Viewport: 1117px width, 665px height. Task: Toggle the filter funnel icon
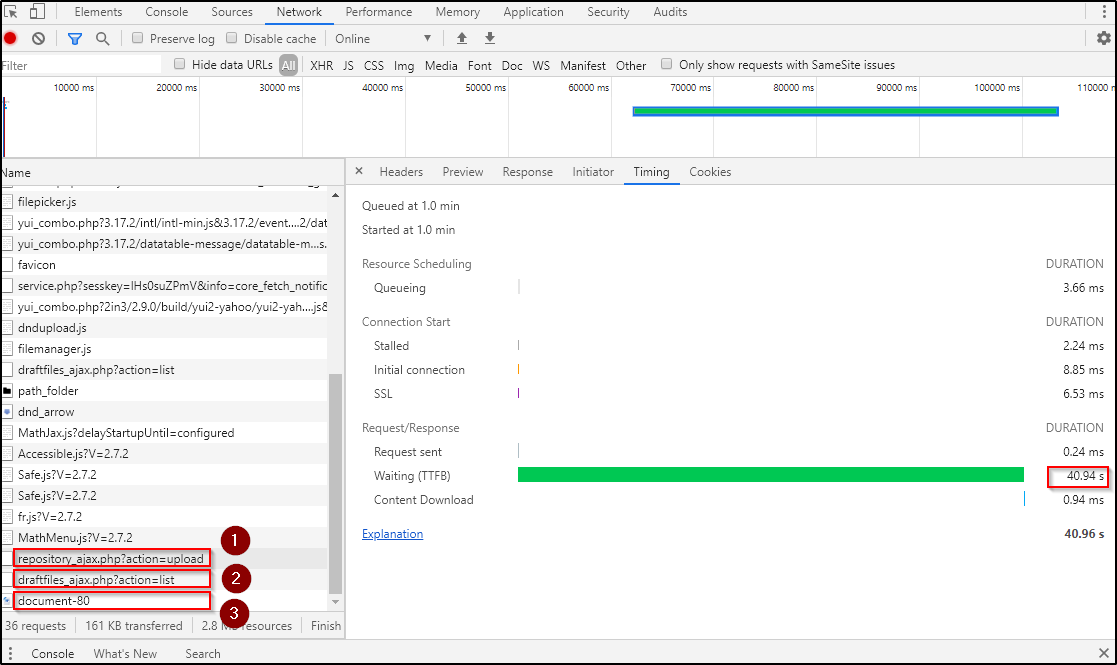point(75,39)
